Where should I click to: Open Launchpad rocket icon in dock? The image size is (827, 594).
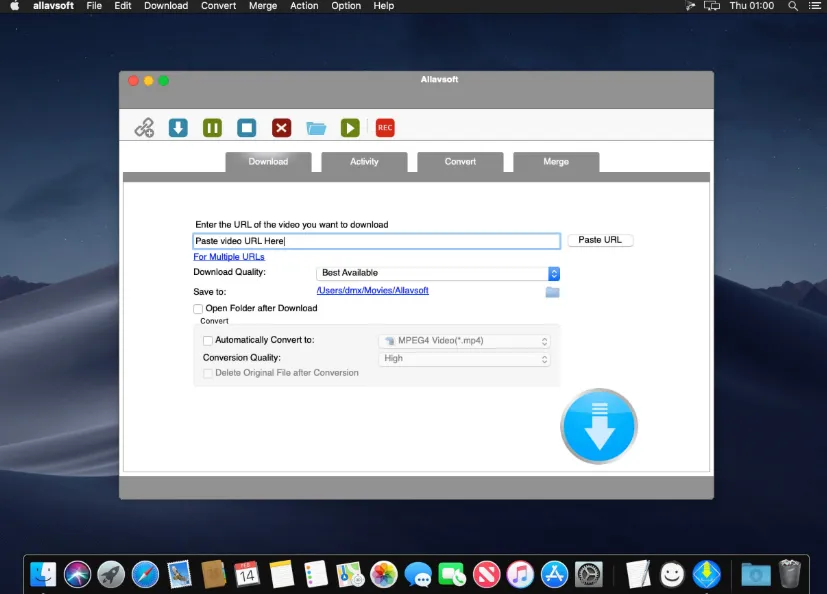point(111,574)
